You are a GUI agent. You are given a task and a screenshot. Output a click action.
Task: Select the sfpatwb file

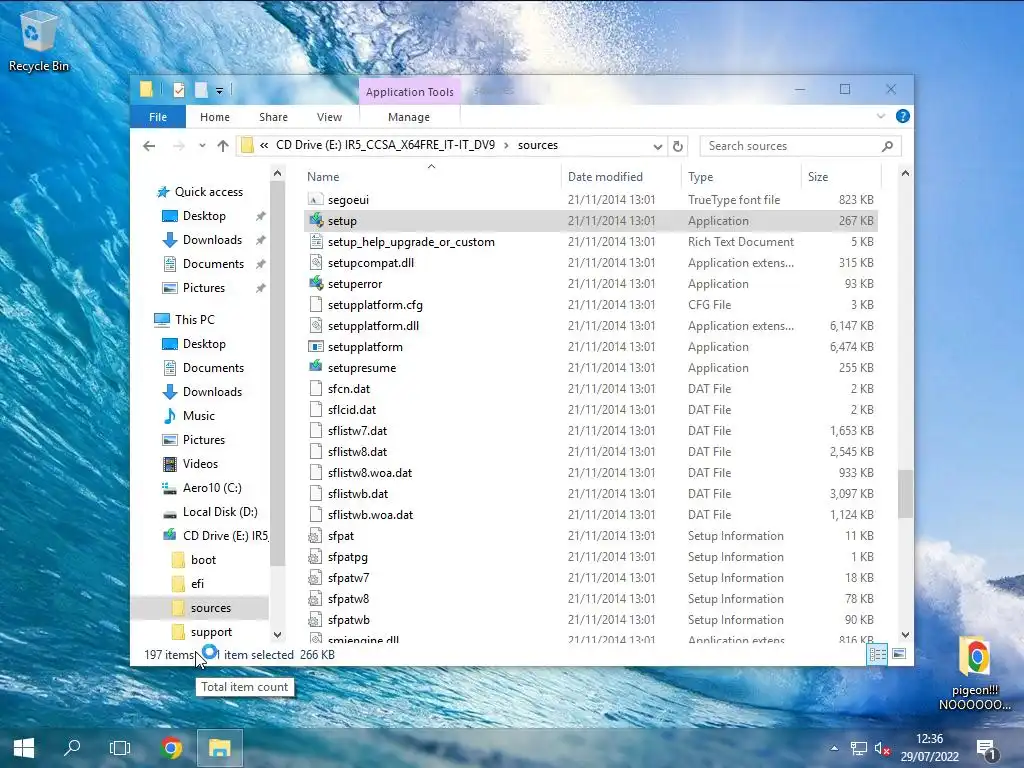(590, 620)
